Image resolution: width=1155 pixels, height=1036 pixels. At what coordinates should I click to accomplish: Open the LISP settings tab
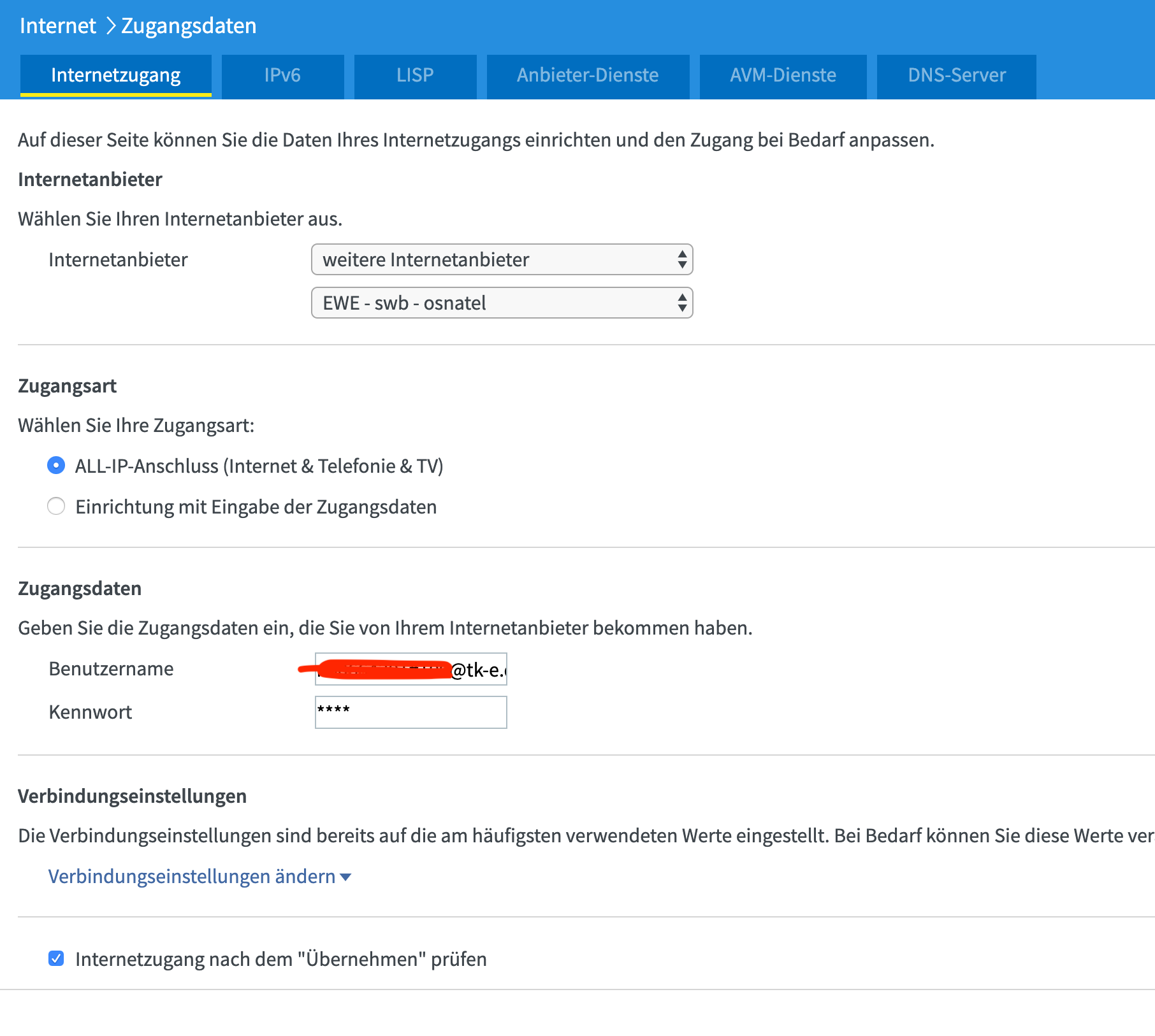coord(415,76)
